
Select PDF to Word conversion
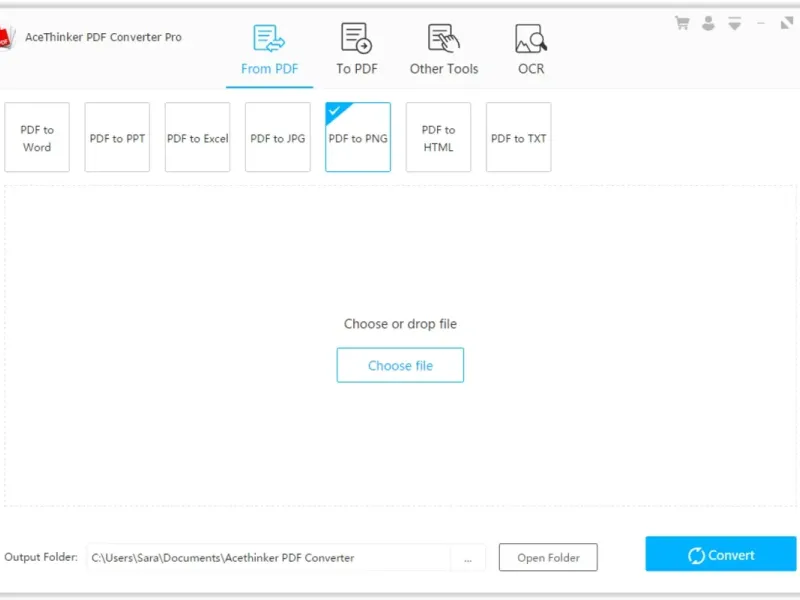37,137
